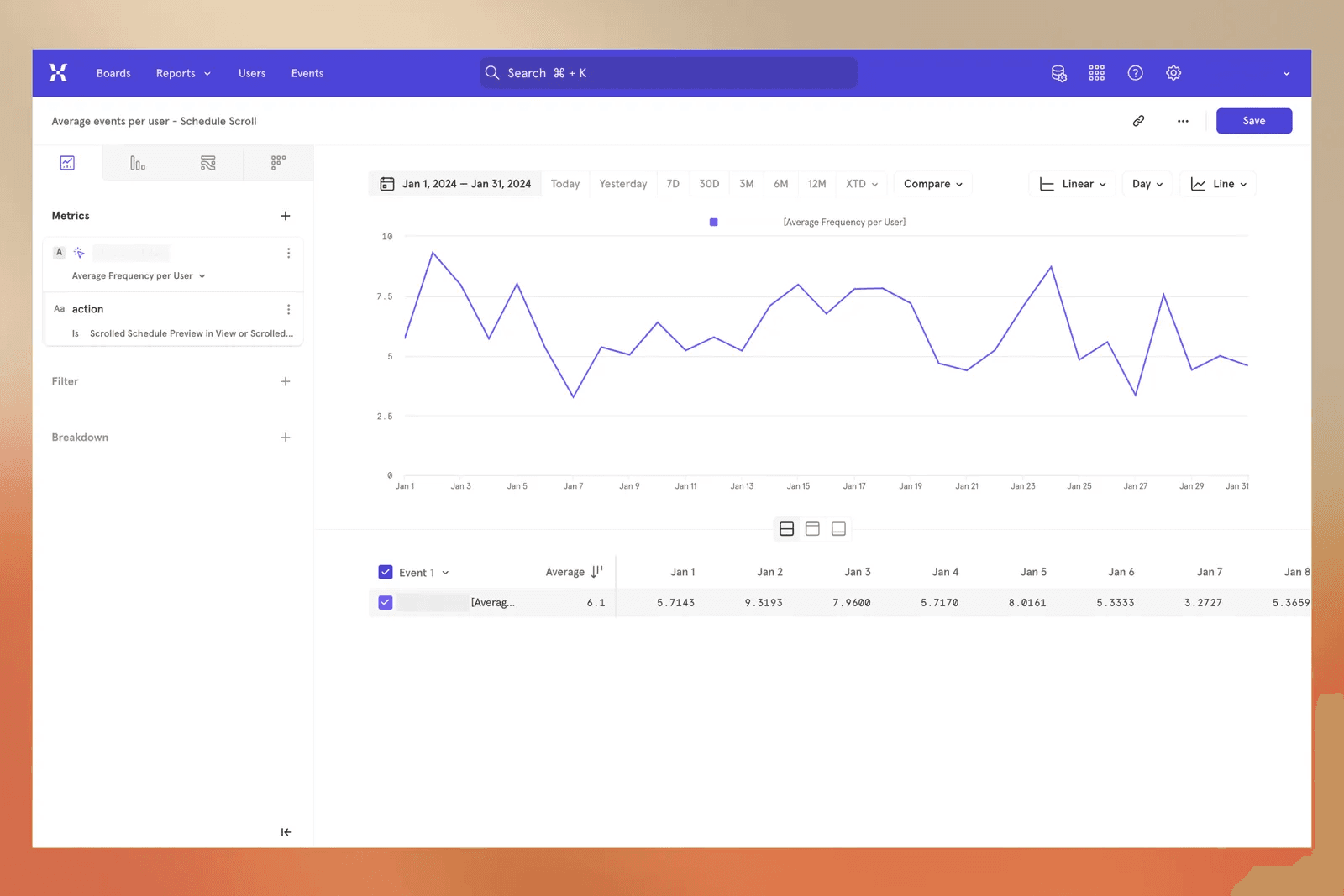1344x896 pixels.
Task: Open XTD date range dropdown
Action: pyautogui.click(x=862, y=184)
